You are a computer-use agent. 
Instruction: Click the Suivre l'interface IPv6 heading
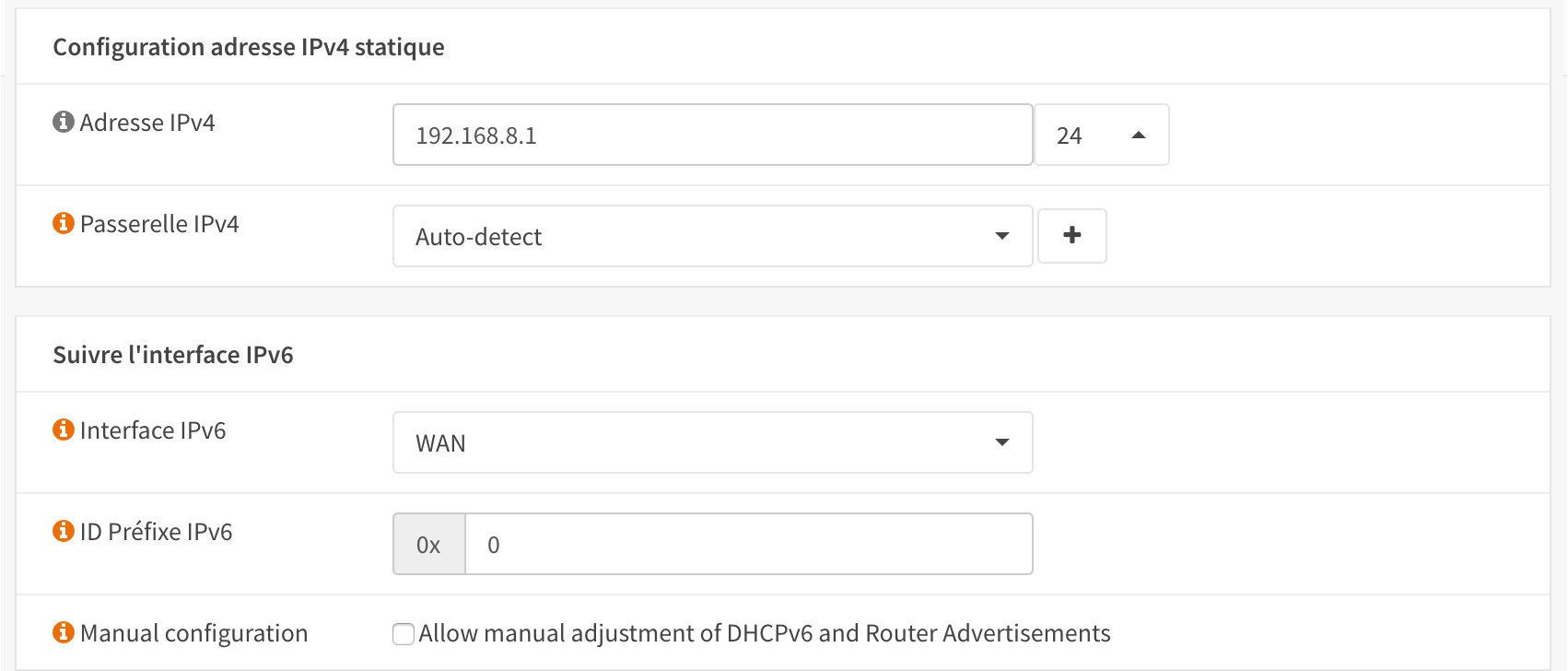pyautogui.click(x=173, y=355)
